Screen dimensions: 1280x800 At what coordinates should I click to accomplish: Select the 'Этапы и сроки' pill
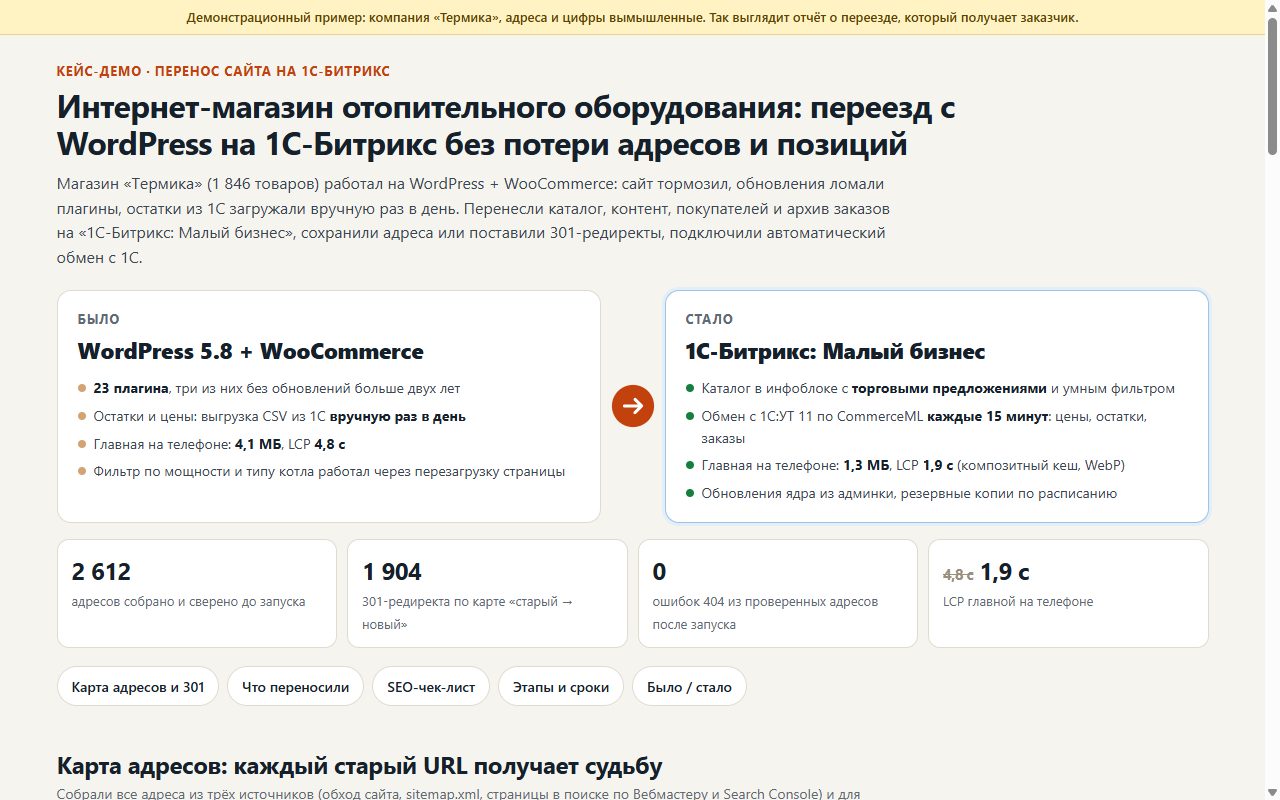click(x=561, y=687)
